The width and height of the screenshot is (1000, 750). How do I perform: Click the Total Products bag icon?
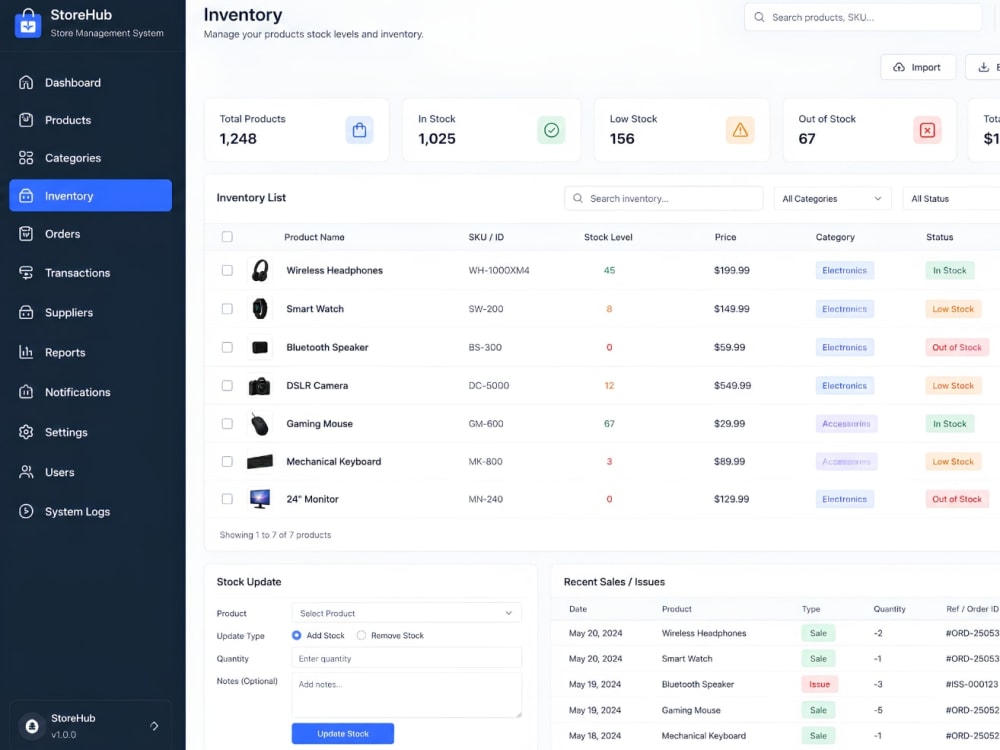pyautogui.click(x=360, y=130)
